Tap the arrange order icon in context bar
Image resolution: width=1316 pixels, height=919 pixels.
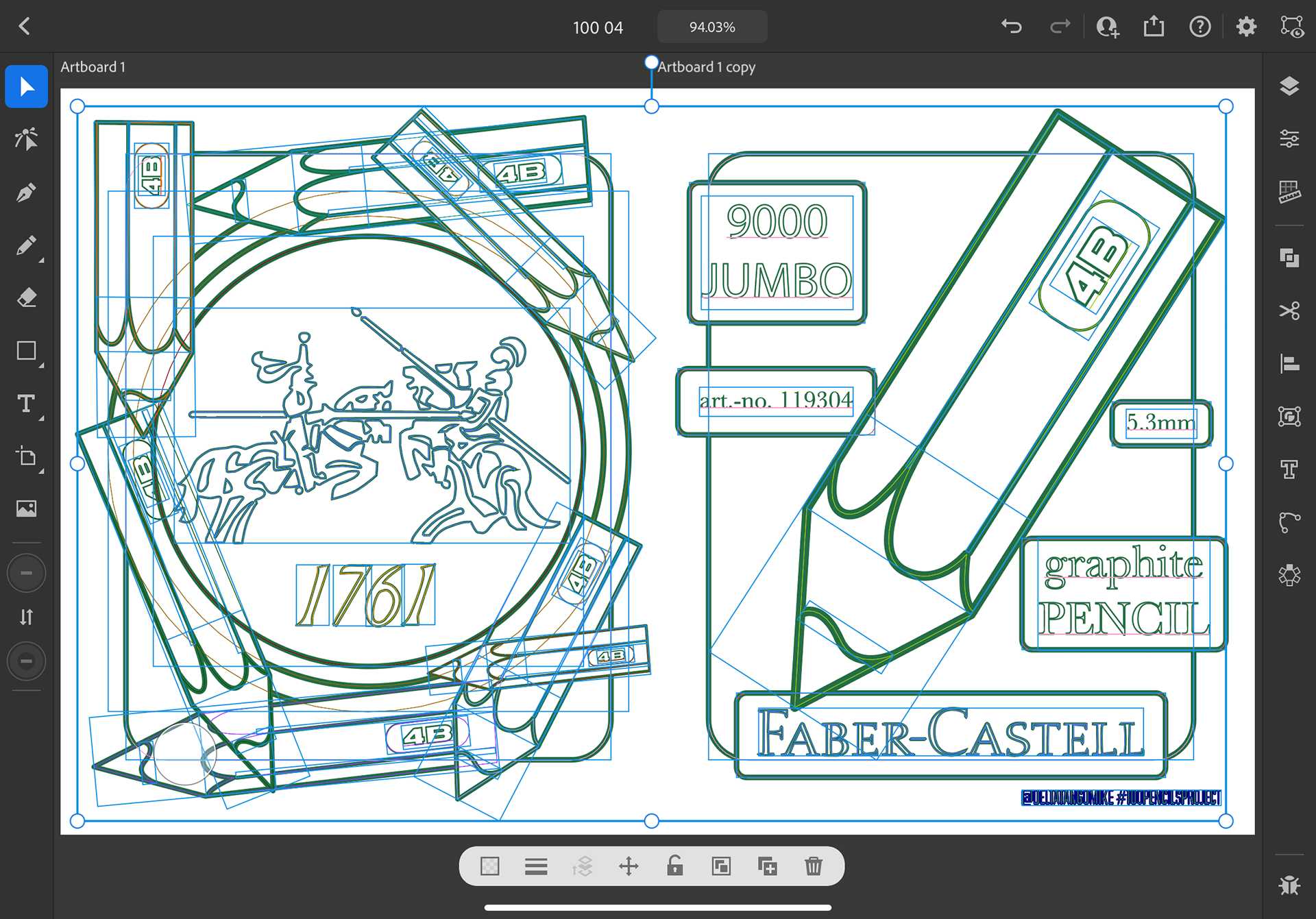point(582,866)
